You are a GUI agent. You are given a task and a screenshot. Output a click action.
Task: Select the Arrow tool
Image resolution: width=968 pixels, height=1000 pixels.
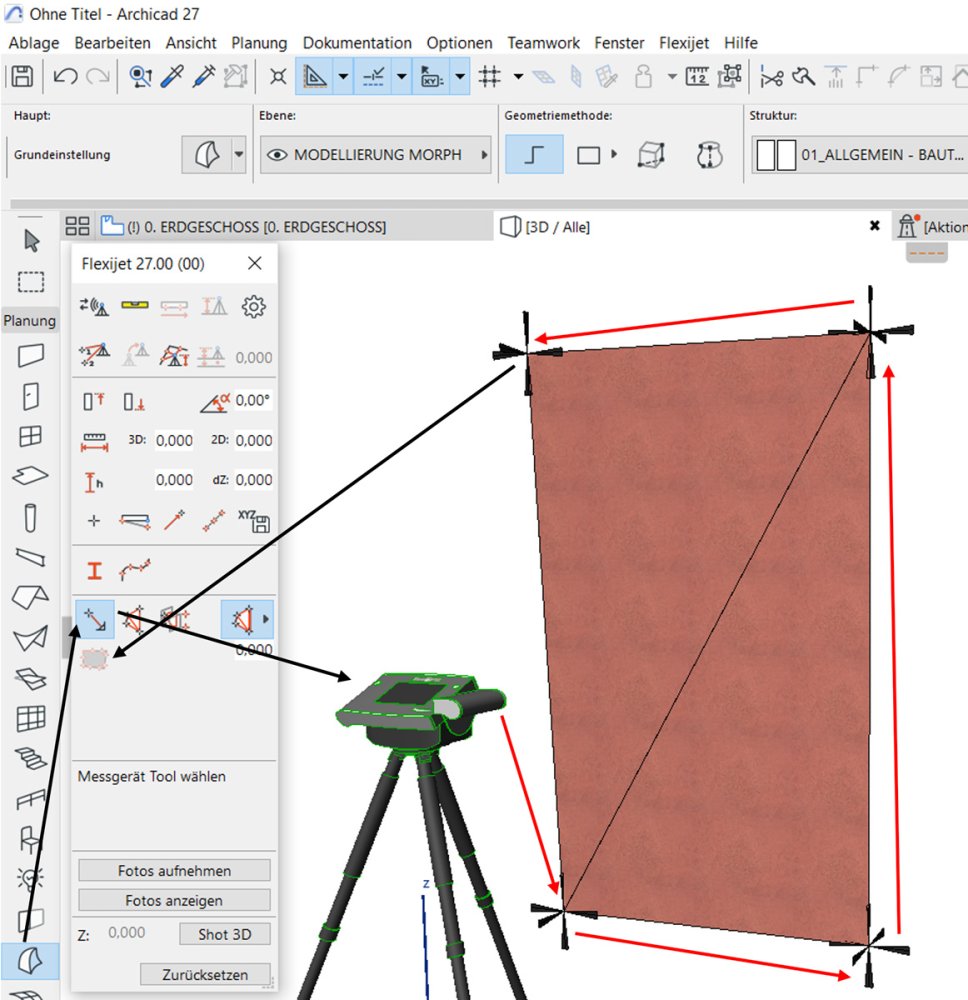coord(31,241)
